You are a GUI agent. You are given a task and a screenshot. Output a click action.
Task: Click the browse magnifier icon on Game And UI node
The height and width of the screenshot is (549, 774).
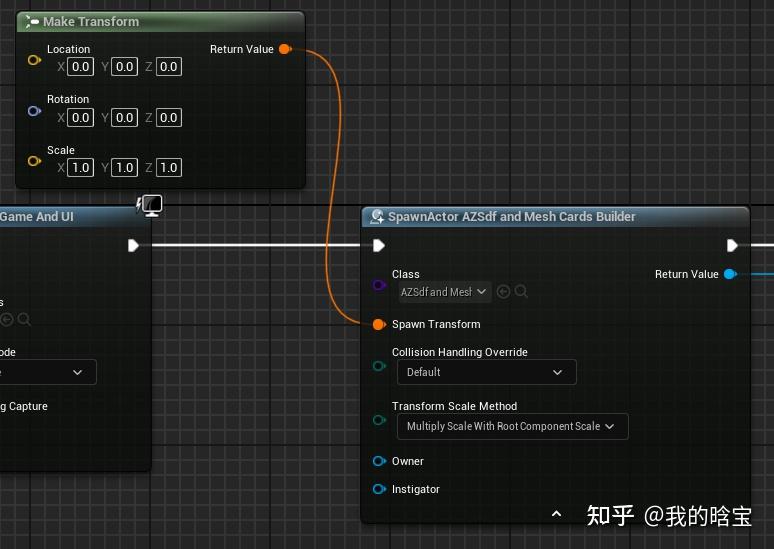(x=24, y=319)
